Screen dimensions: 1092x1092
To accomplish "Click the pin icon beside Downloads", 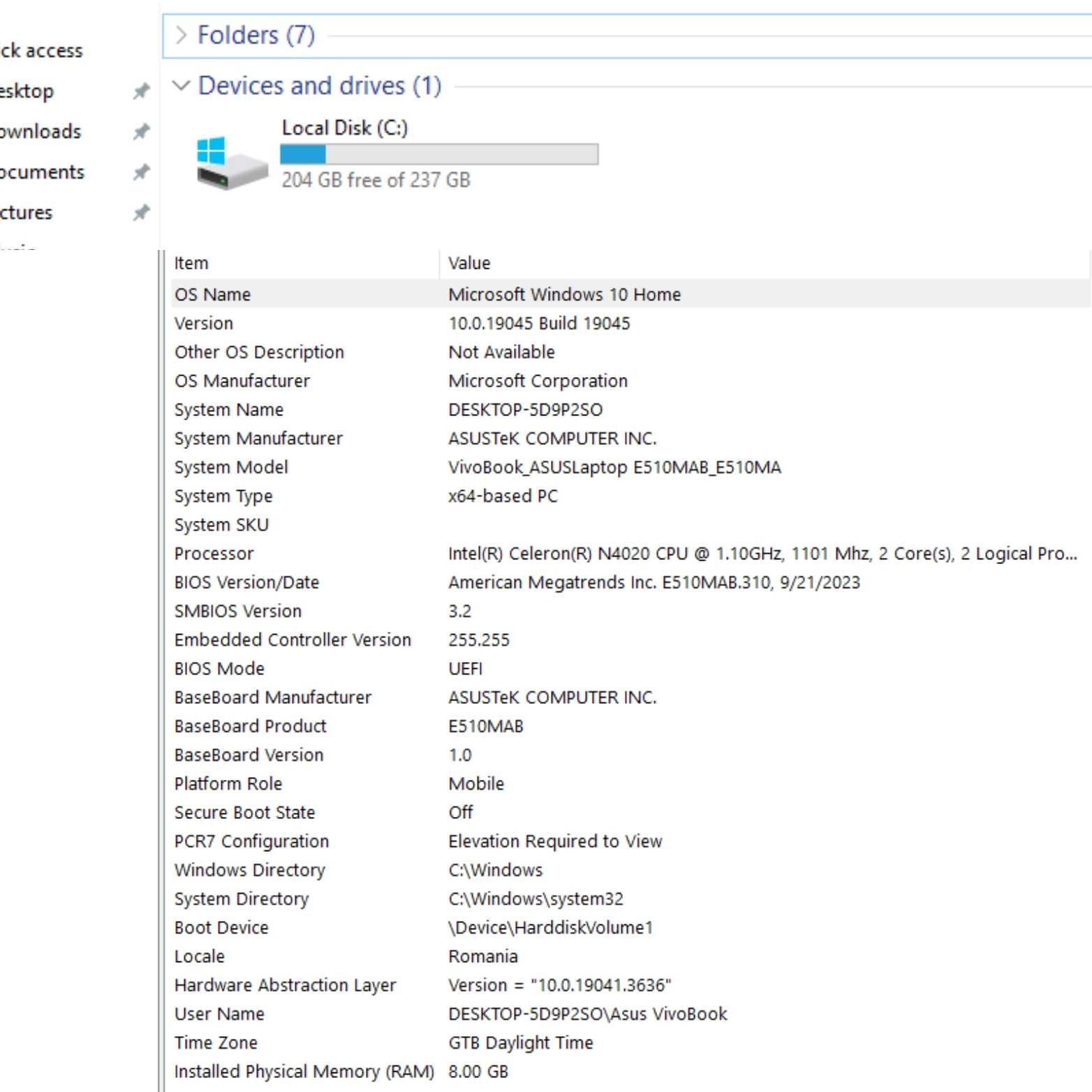I will [x=142, y=131].
